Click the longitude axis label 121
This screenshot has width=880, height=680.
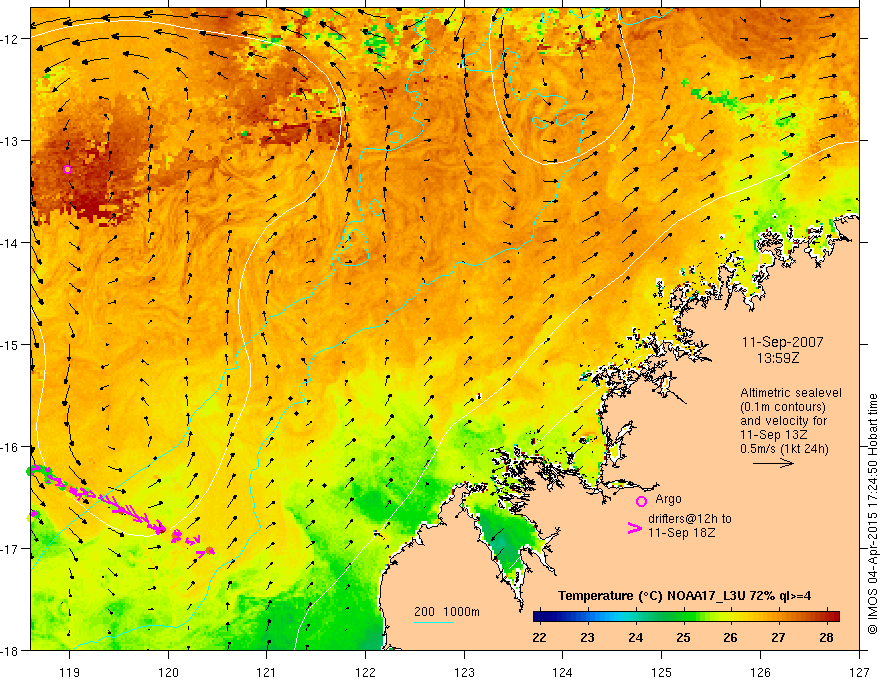pyautogui.click(x=267, y=672)
